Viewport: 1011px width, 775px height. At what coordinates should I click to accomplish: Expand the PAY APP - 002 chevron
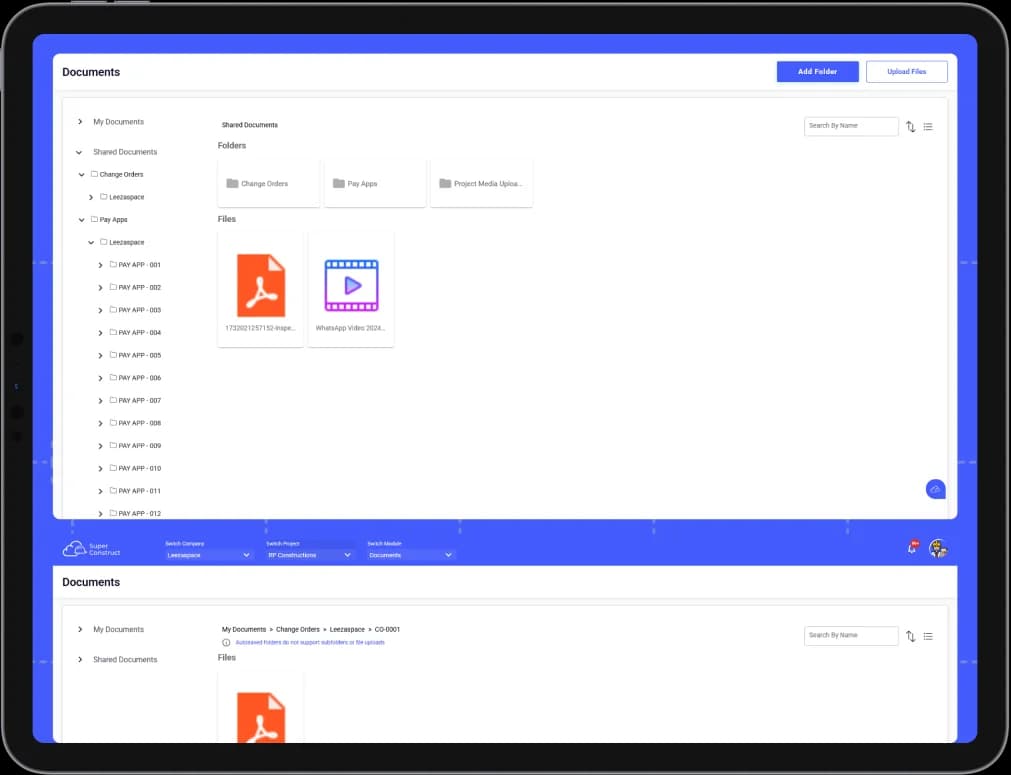tap(100, 288)
